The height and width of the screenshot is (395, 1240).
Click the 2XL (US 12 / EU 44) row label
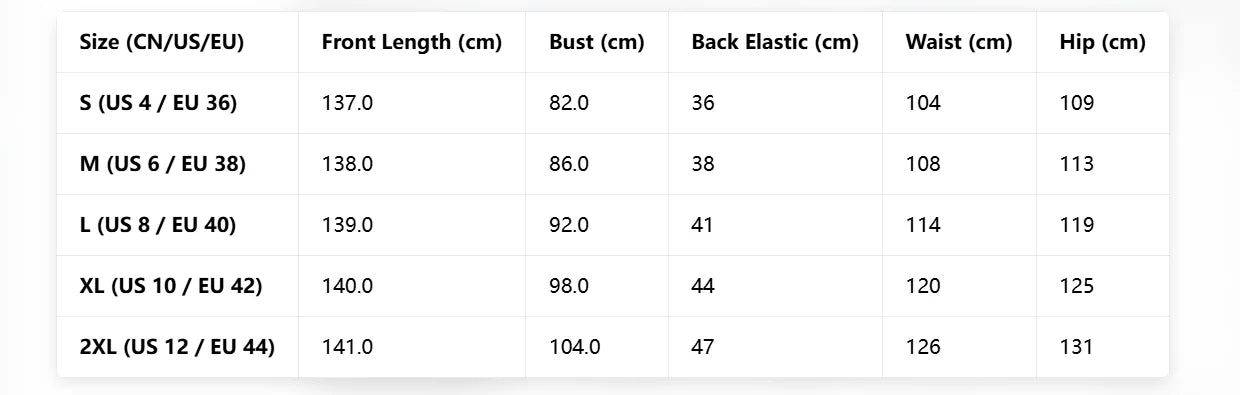click(177, 347)
